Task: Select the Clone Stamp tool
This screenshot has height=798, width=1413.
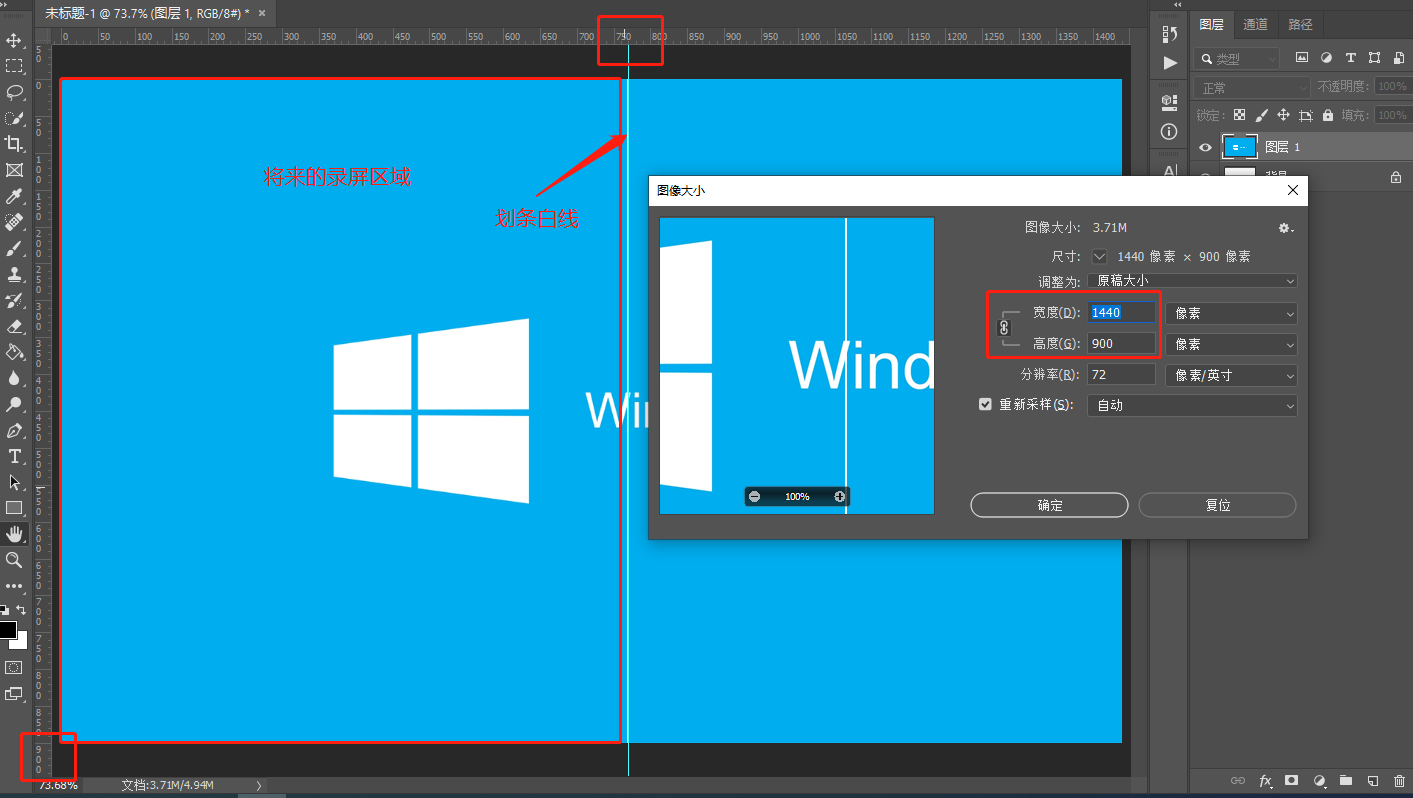Action: point(14,274)
